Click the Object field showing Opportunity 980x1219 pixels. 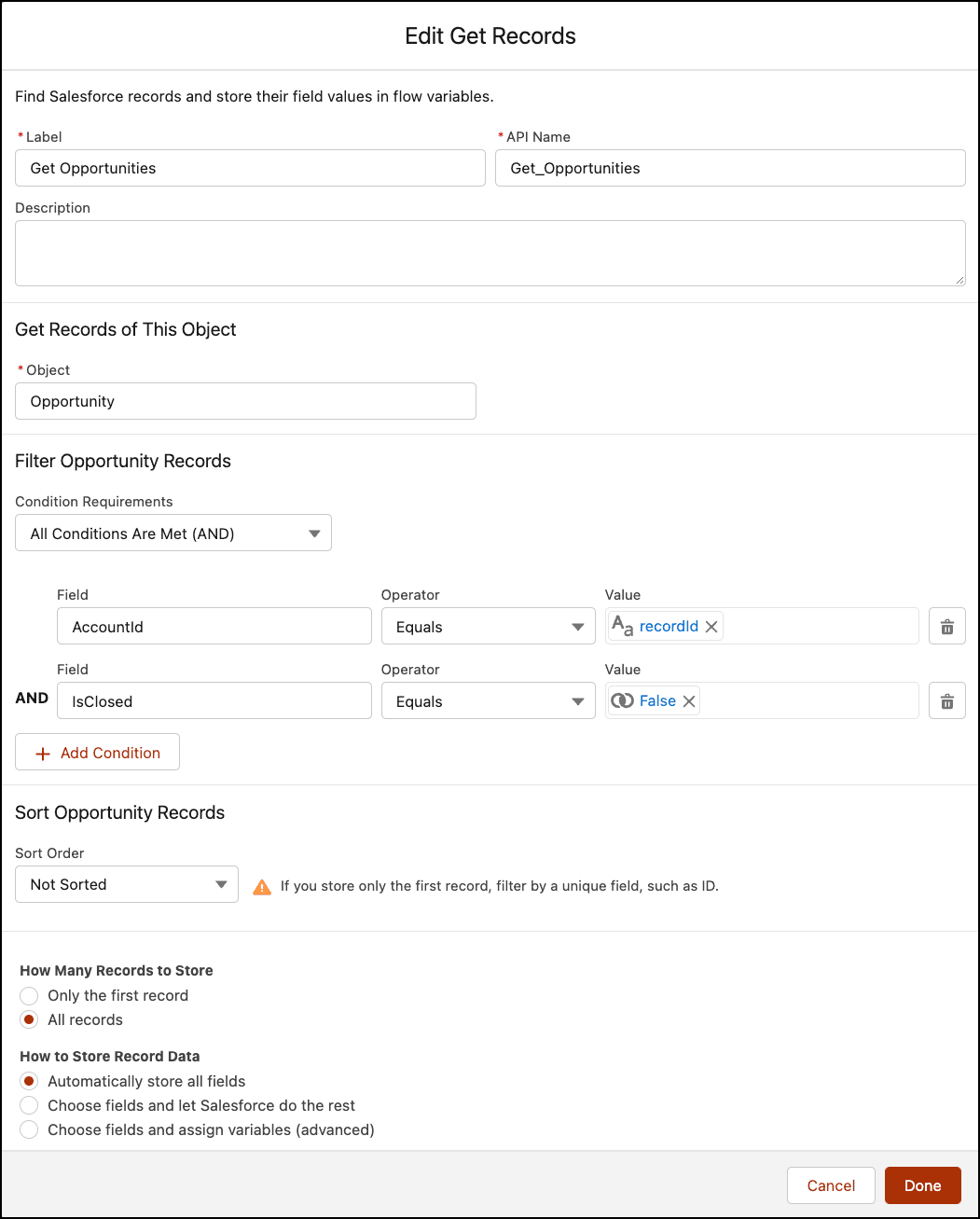tap(244, 401)
